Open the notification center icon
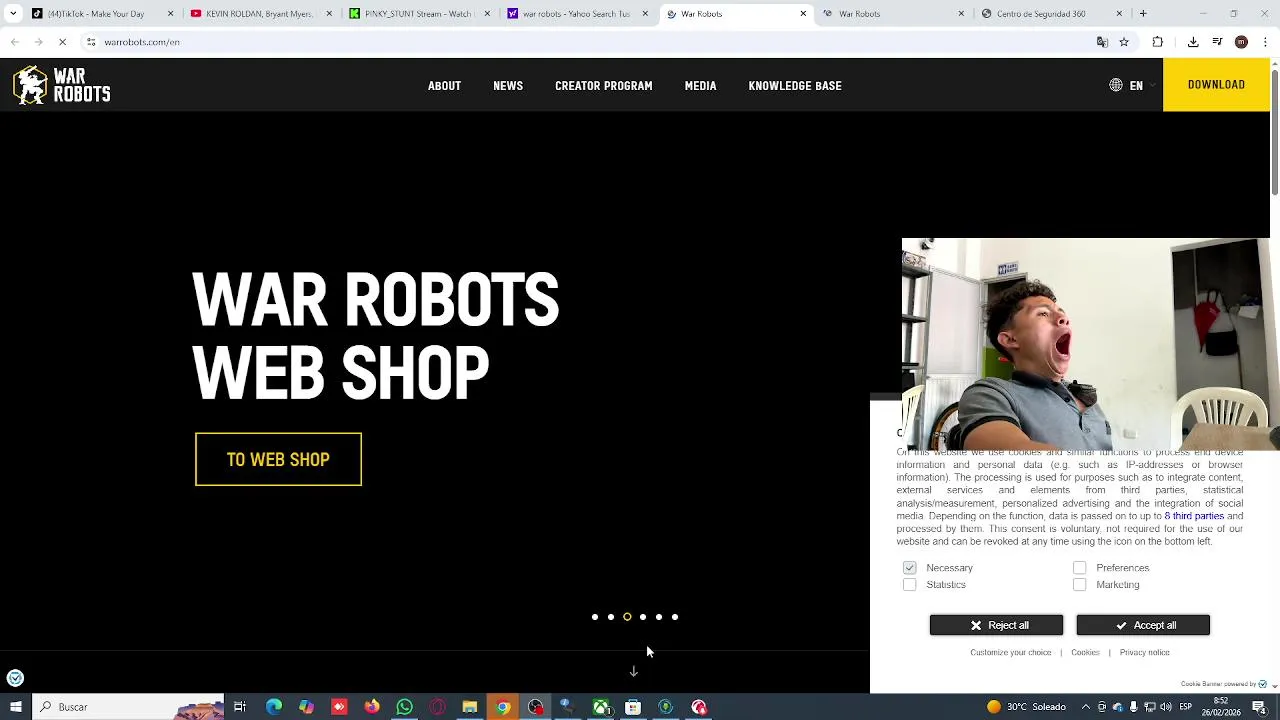 [x=1259, y=707]
